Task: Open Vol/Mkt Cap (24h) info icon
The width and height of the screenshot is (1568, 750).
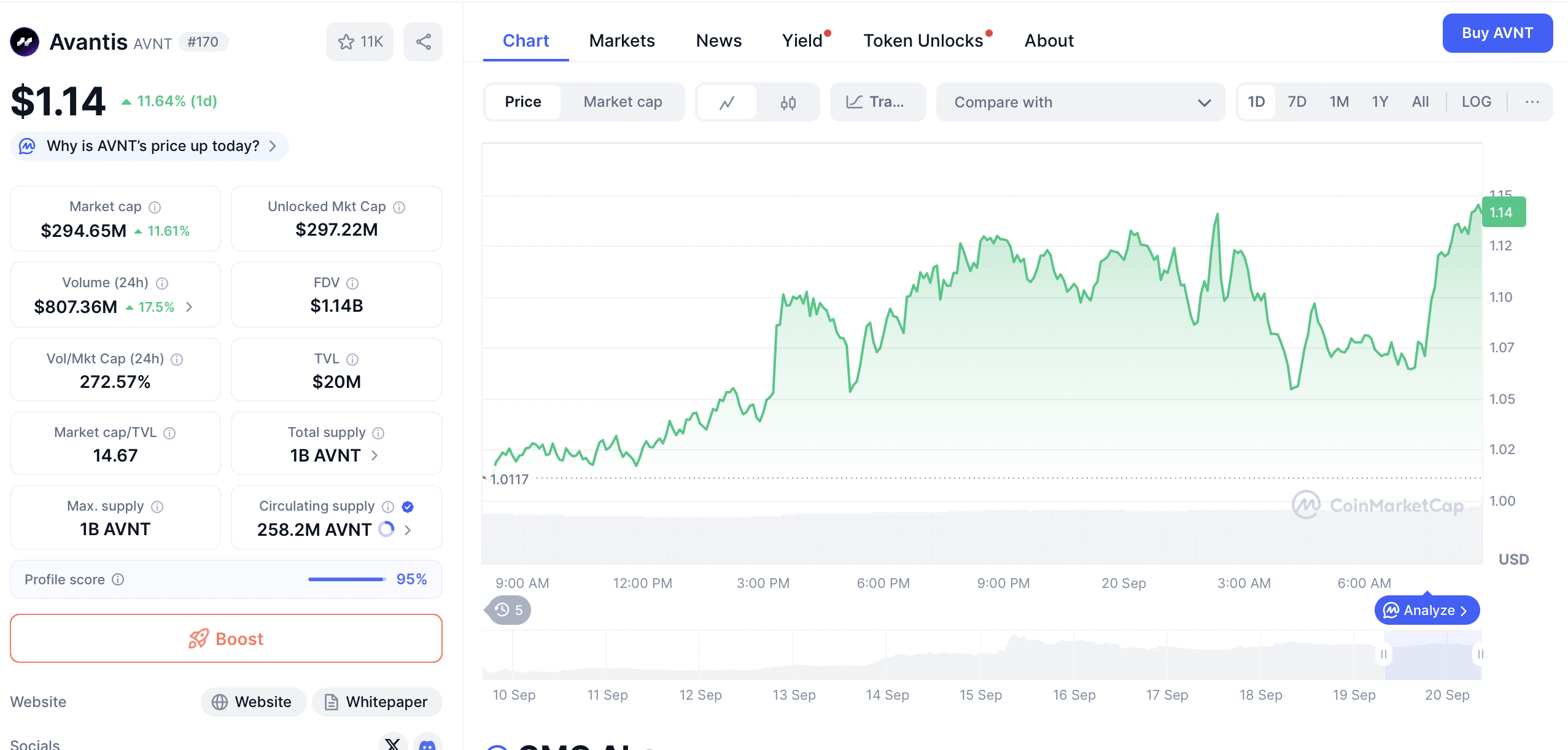Action: click(177, 360)
